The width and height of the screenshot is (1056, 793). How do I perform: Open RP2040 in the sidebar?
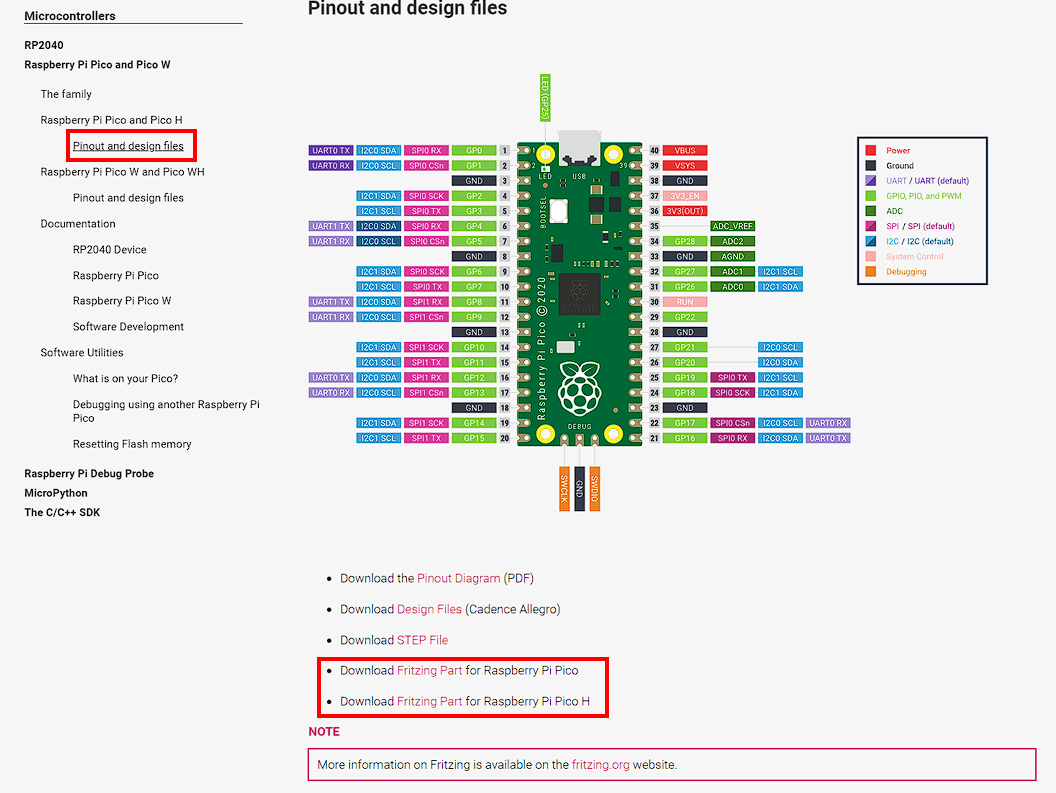coord(44,45)
